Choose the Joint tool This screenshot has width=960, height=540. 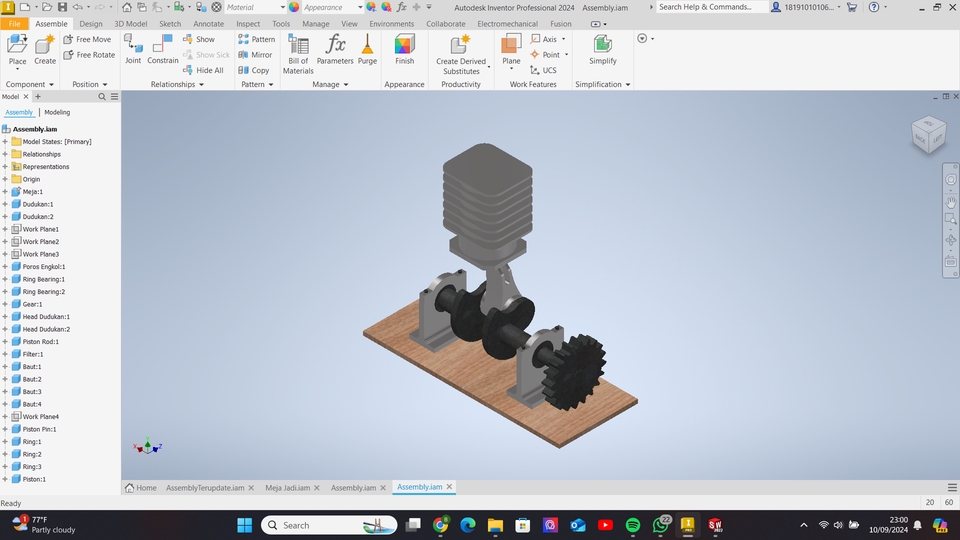133,50
